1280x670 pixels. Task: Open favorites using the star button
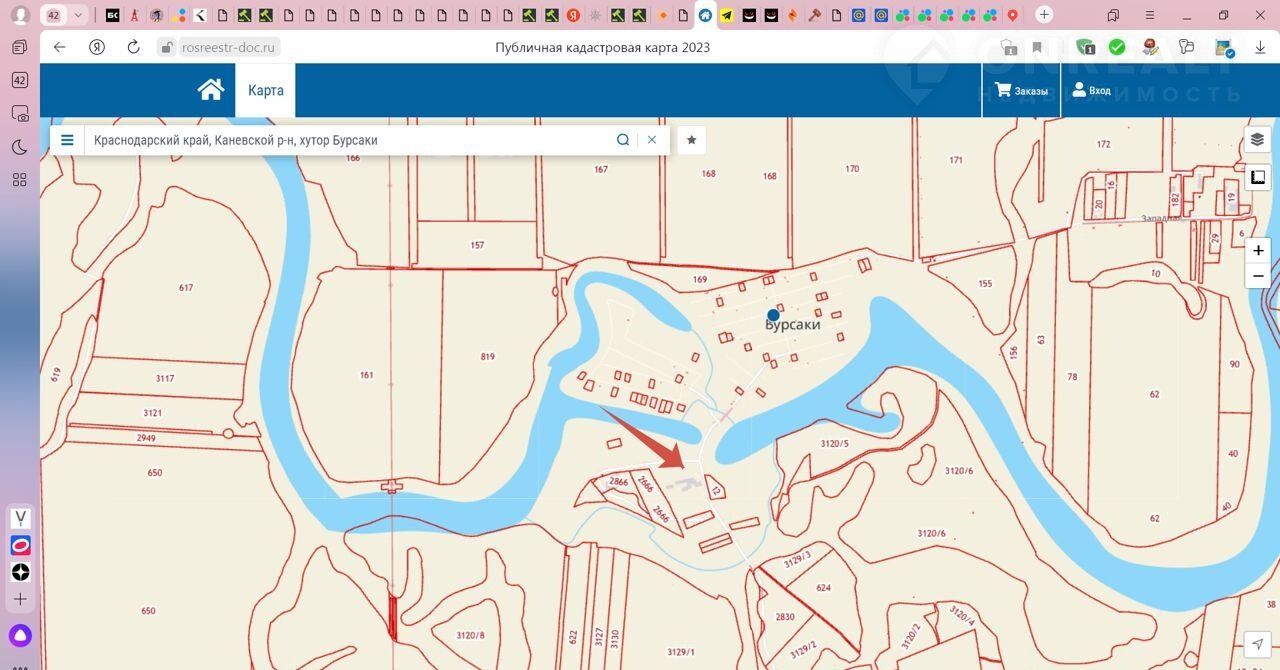click(x=691, y=140)
